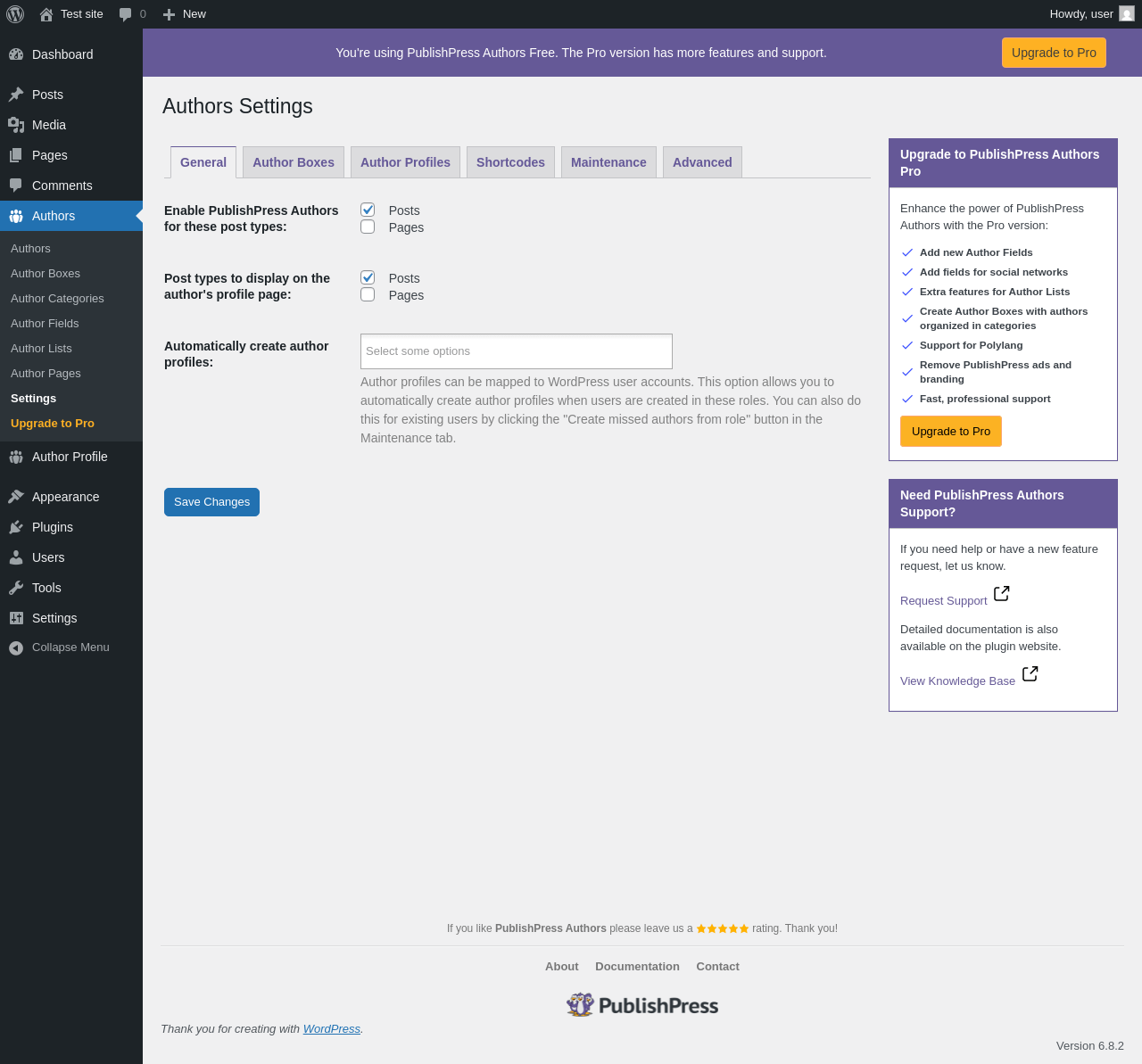
Task: Open the About footer link
Action: pos(562,967)
